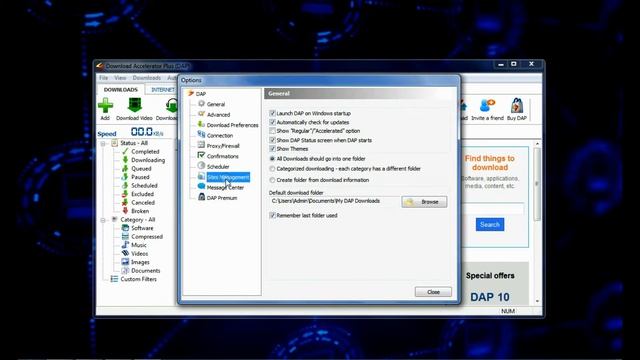Select the Compressed category in sidebar
Image resolution: width=640 pixels, height=360 pixels.
[147, 236]
